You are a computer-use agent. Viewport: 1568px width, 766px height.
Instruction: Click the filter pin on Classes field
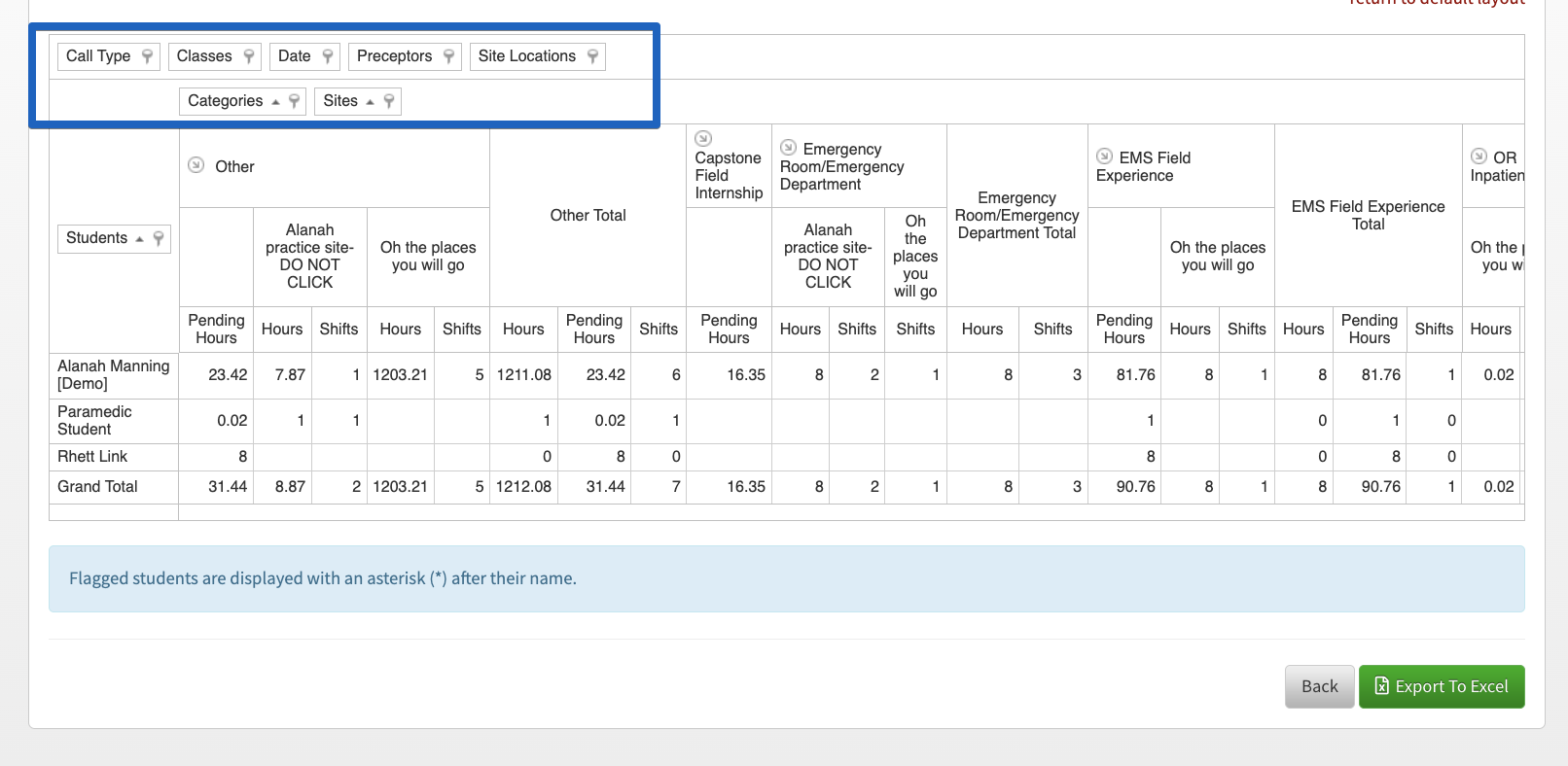249,56
